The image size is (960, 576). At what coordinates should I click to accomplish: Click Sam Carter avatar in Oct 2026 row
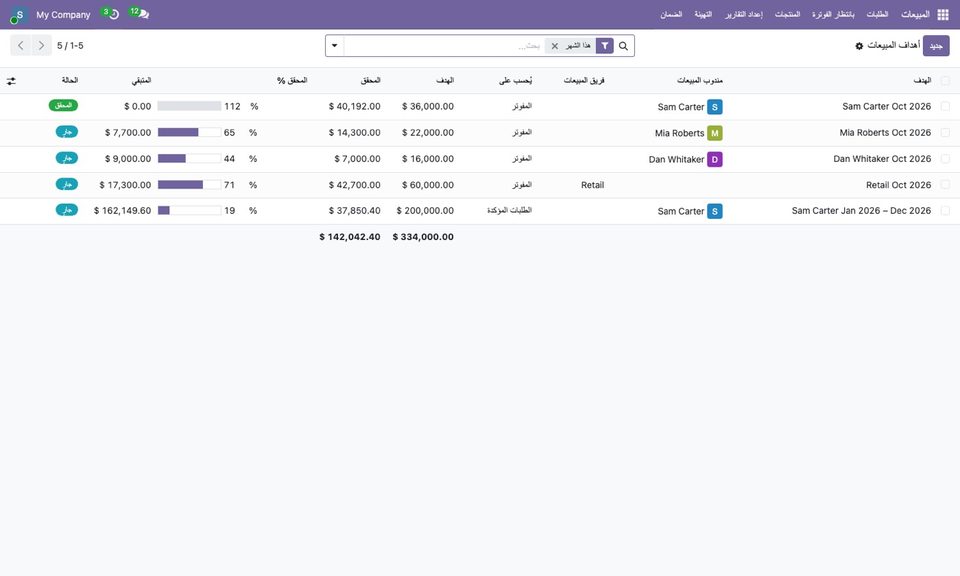click(714, 107)
